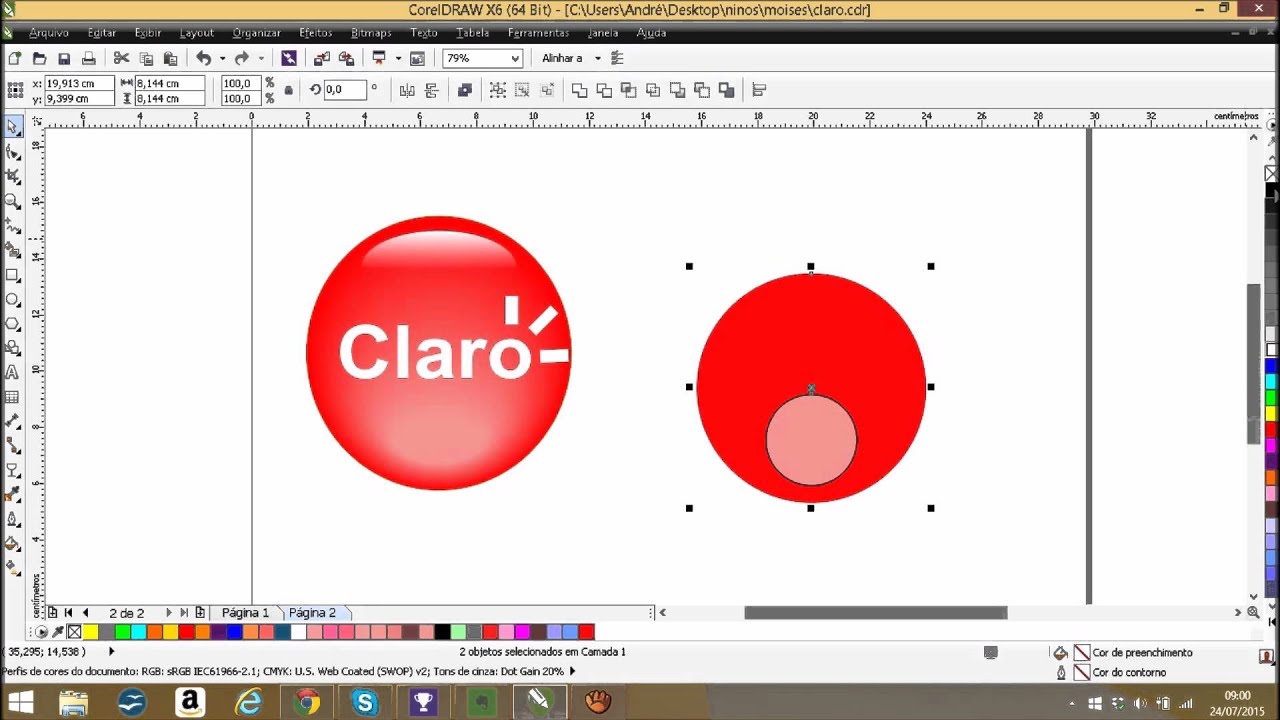Go to the first page button
This screenshot has height=720, width=1280.
pos(68,613)
